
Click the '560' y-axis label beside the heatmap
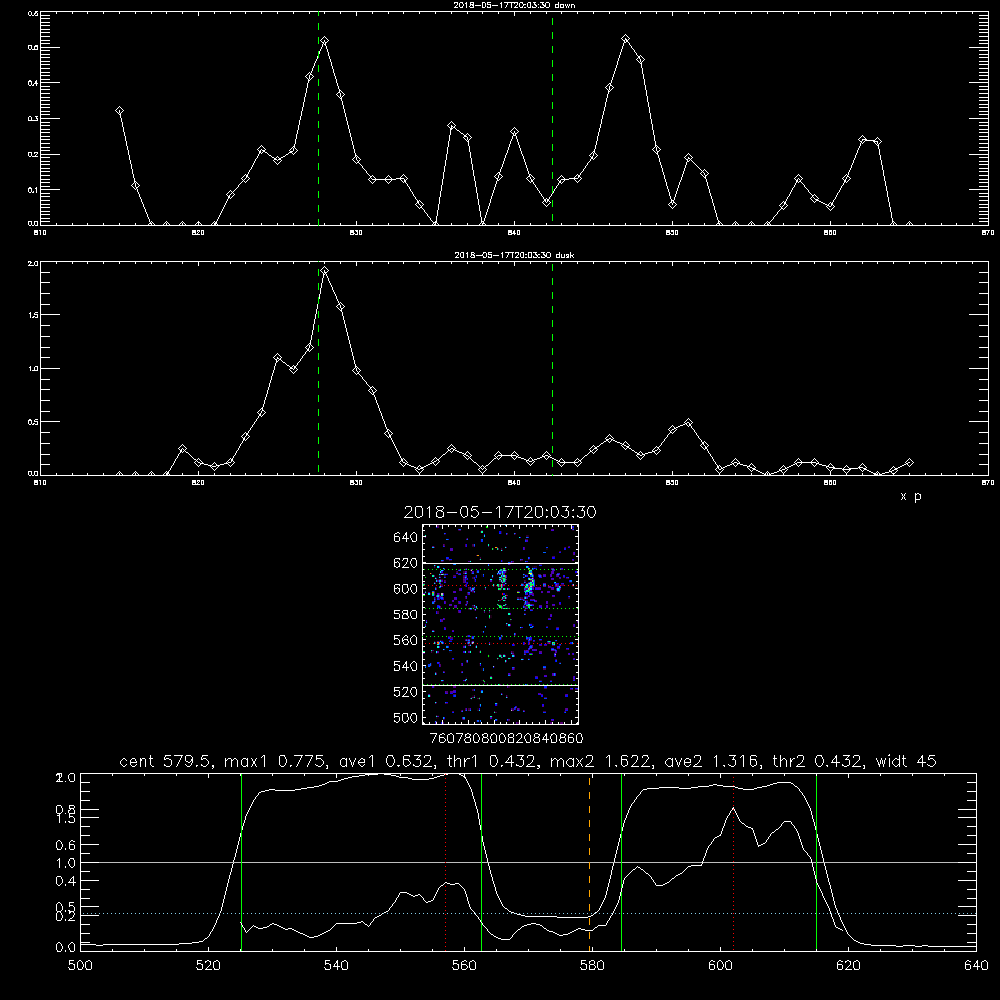click(x=406, y=640)
